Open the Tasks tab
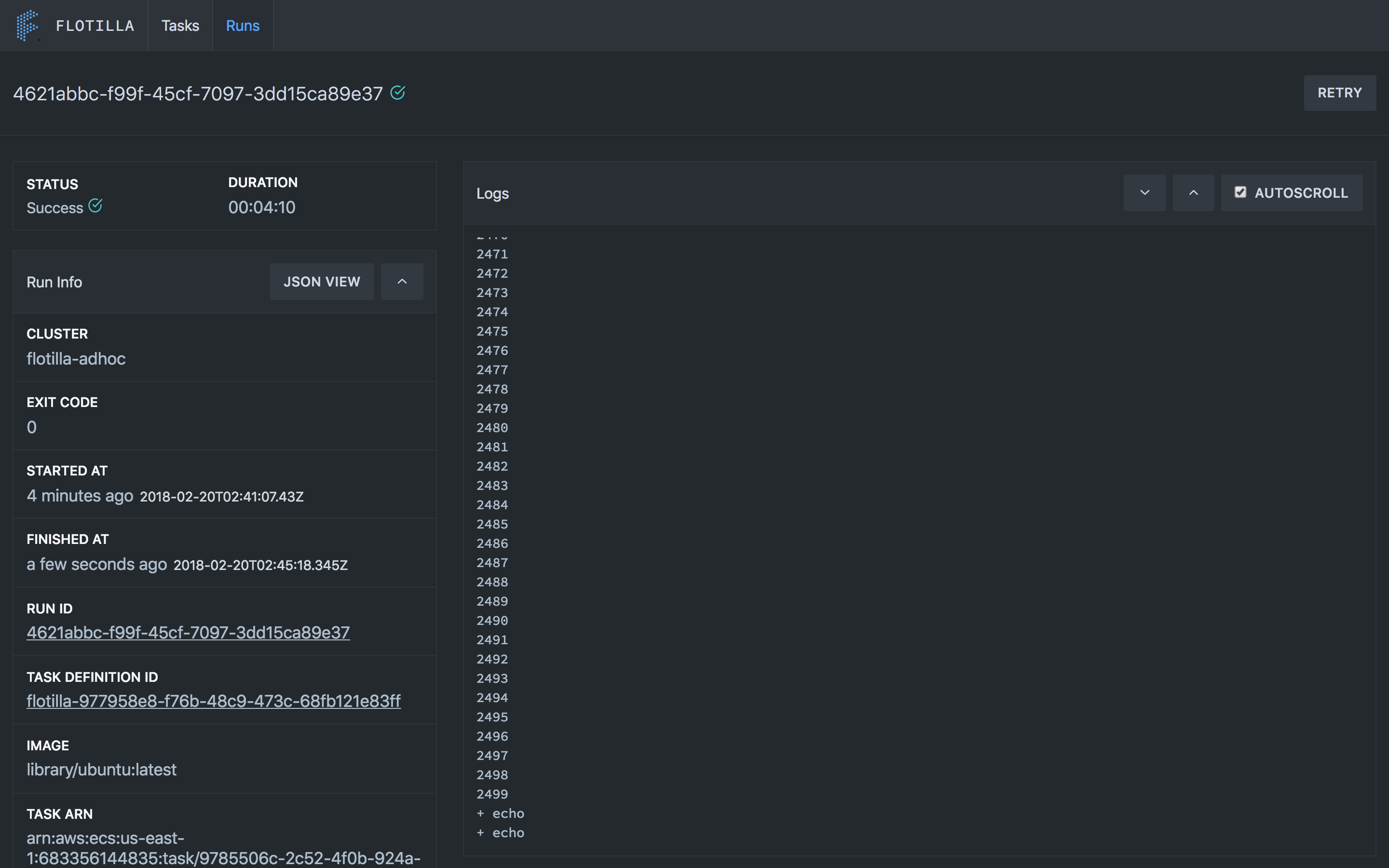1389x868 pixels. [x=180, y=25]
